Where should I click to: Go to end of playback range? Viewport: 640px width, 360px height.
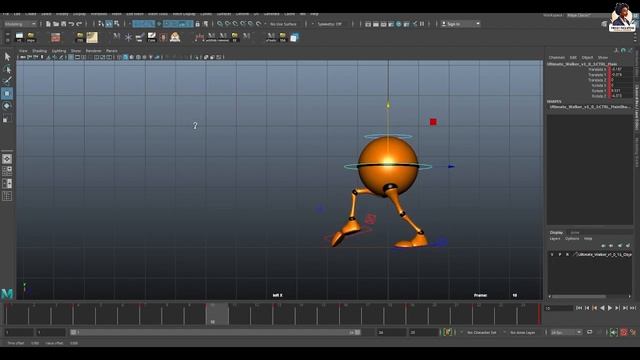click(x=633, y=308)
